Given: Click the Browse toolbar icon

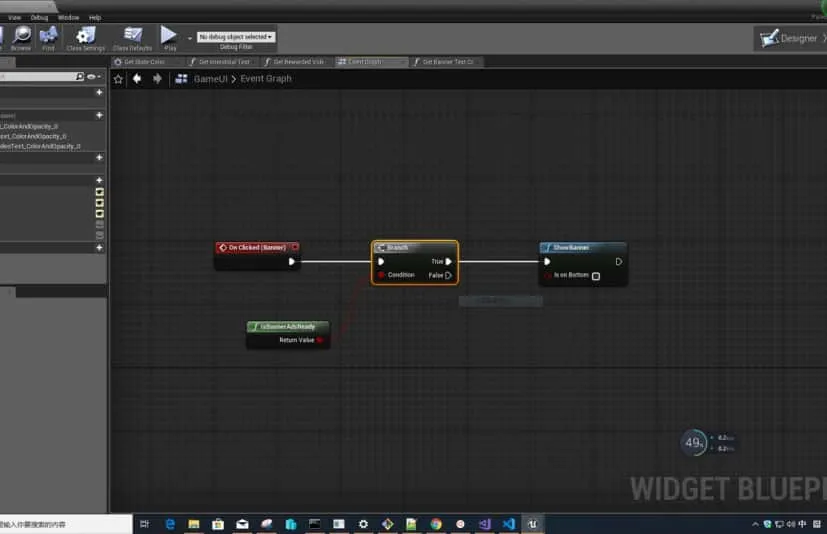Looking at the screenshot, I should pyautogui.click(x=20, y=37).
